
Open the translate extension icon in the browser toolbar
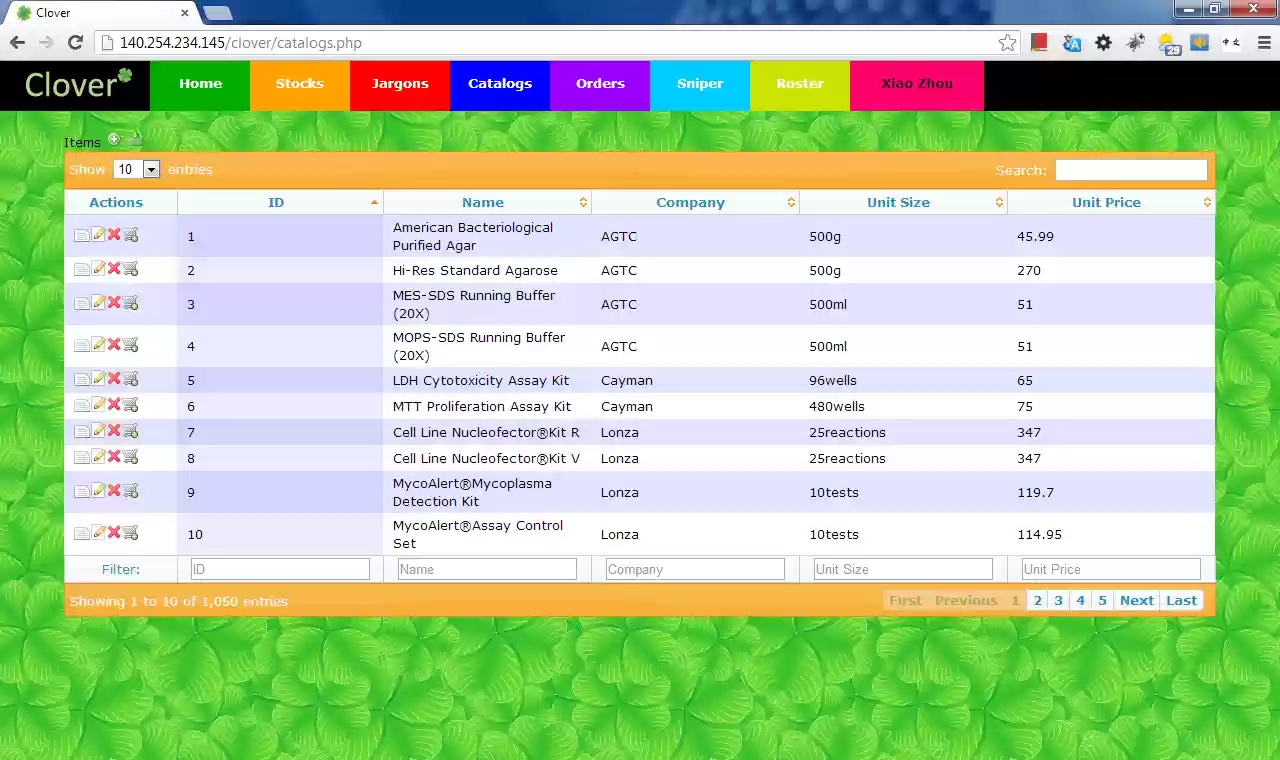click(1071, 43)
